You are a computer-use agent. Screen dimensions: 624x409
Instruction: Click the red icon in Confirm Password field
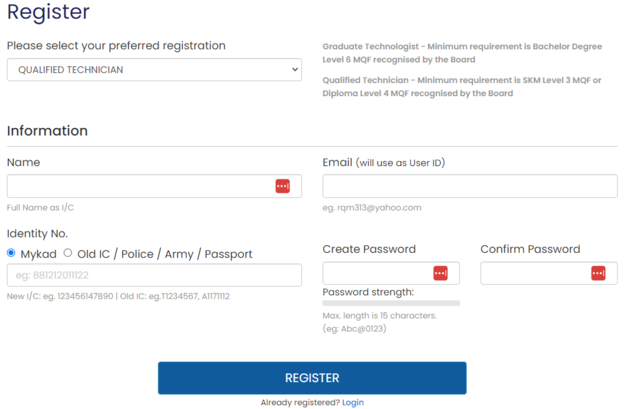pyautogui.click(x=598, y=273)
